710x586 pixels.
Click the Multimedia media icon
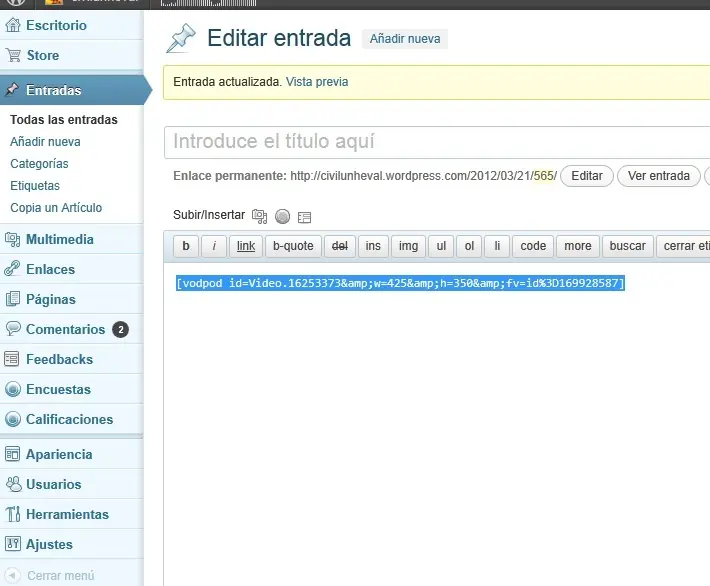tap(13, 239)
